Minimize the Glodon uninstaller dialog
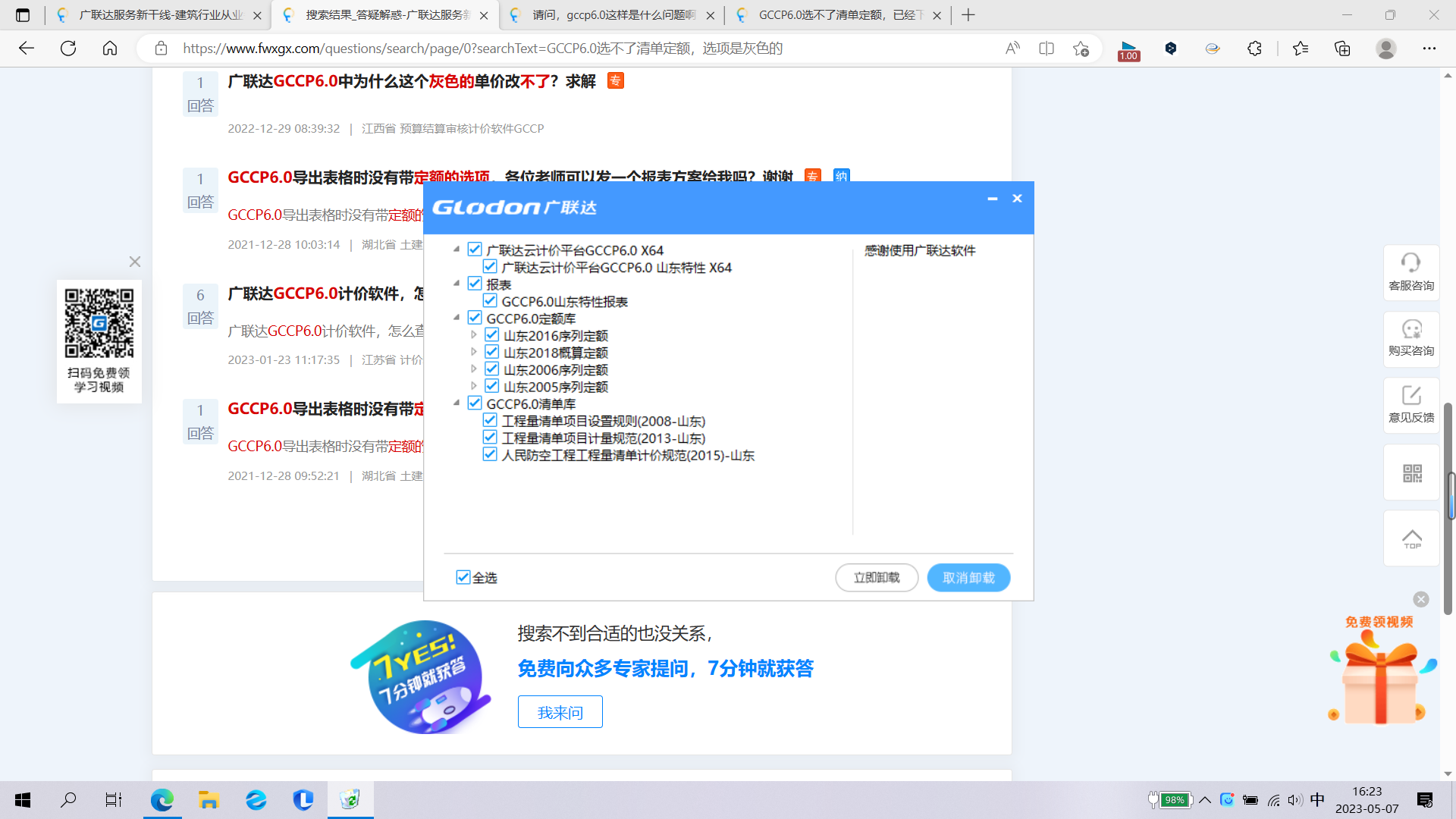This screenshot has height=819, width=1456. click(x=992, y=199)
